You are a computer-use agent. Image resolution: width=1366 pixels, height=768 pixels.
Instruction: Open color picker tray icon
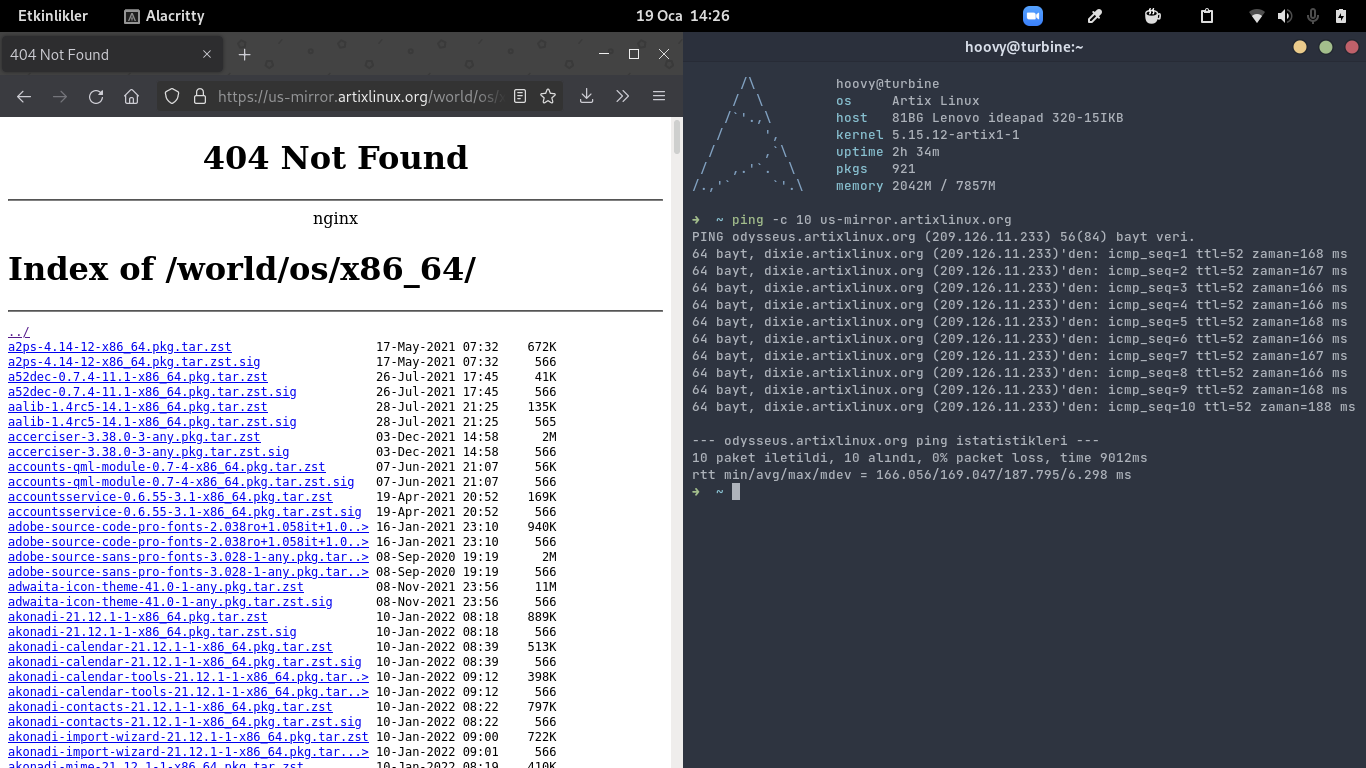click(x=1094, y=16)
